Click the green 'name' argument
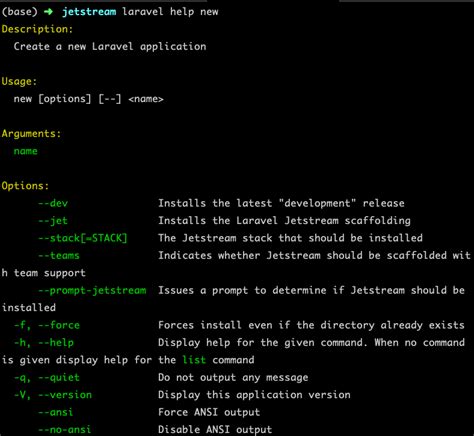This screenshot has height=436, width=474. (x=26, y=151)
